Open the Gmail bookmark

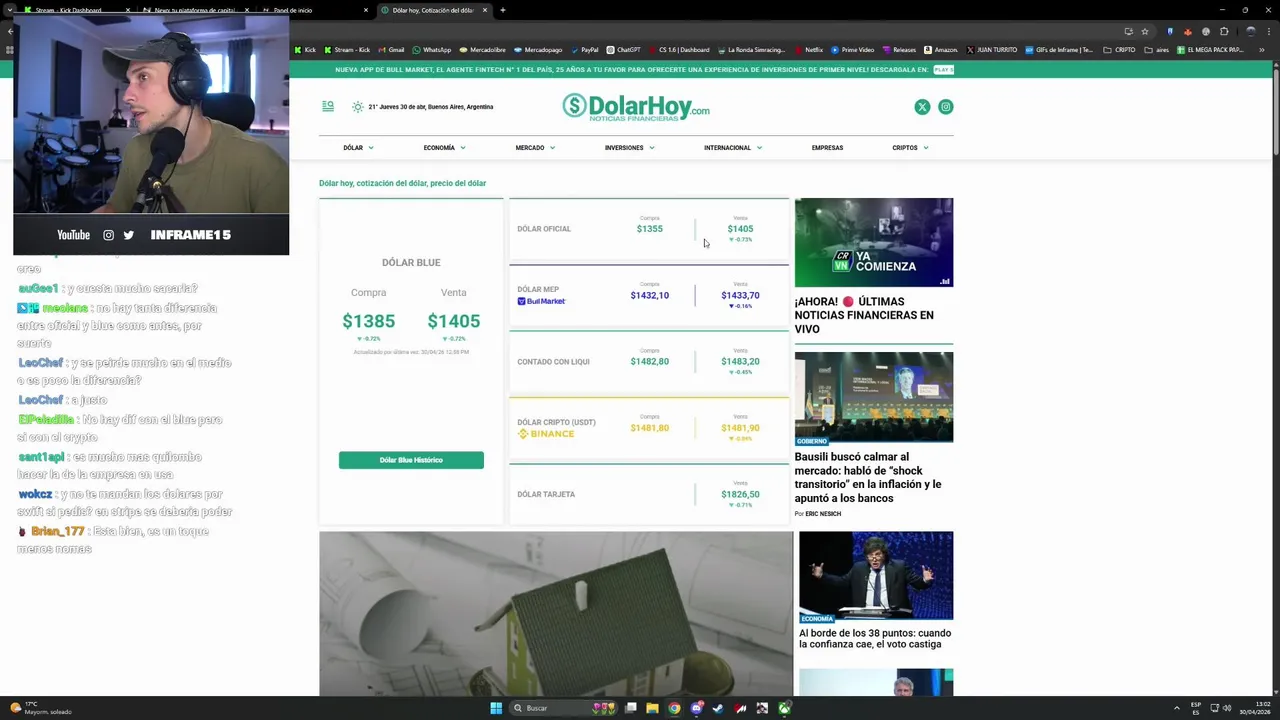(x=391, y=49)
